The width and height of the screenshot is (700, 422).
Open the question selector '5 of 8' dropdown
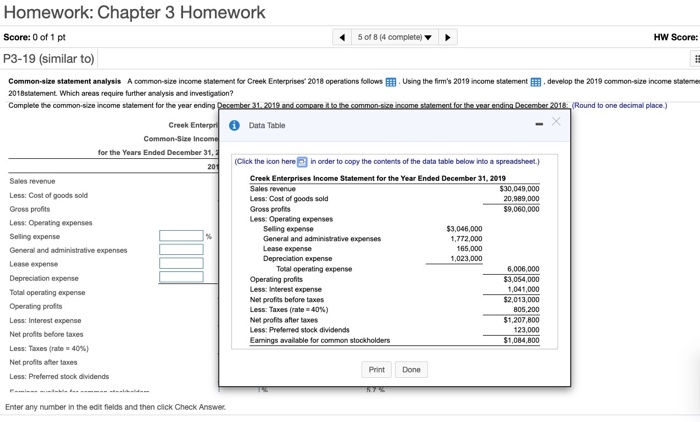pyautogui.click(x=395, y=37)
